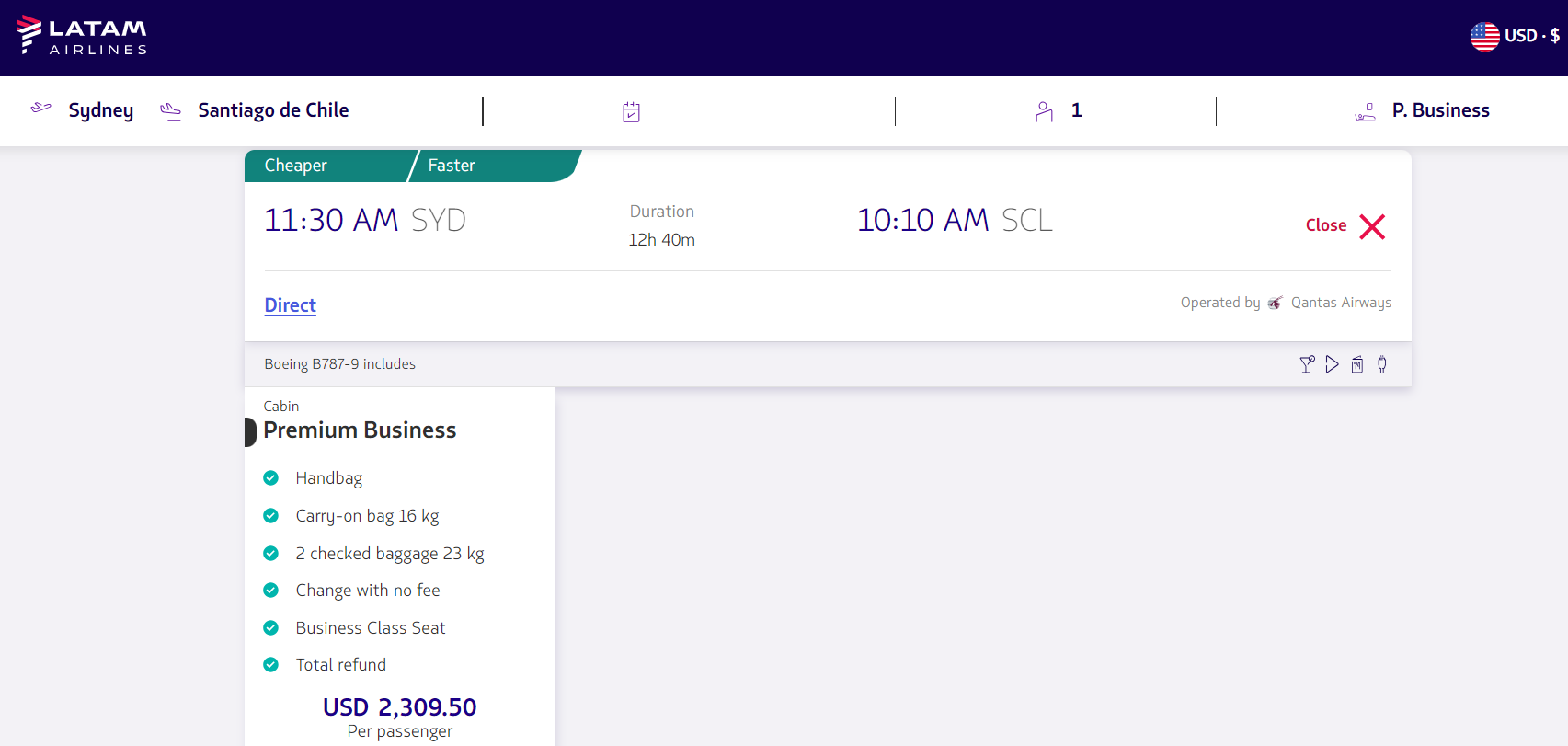The height and width of the screenshot is (746, 1568).
Task: Select the Sydney origin field
Action: (101, 110)
